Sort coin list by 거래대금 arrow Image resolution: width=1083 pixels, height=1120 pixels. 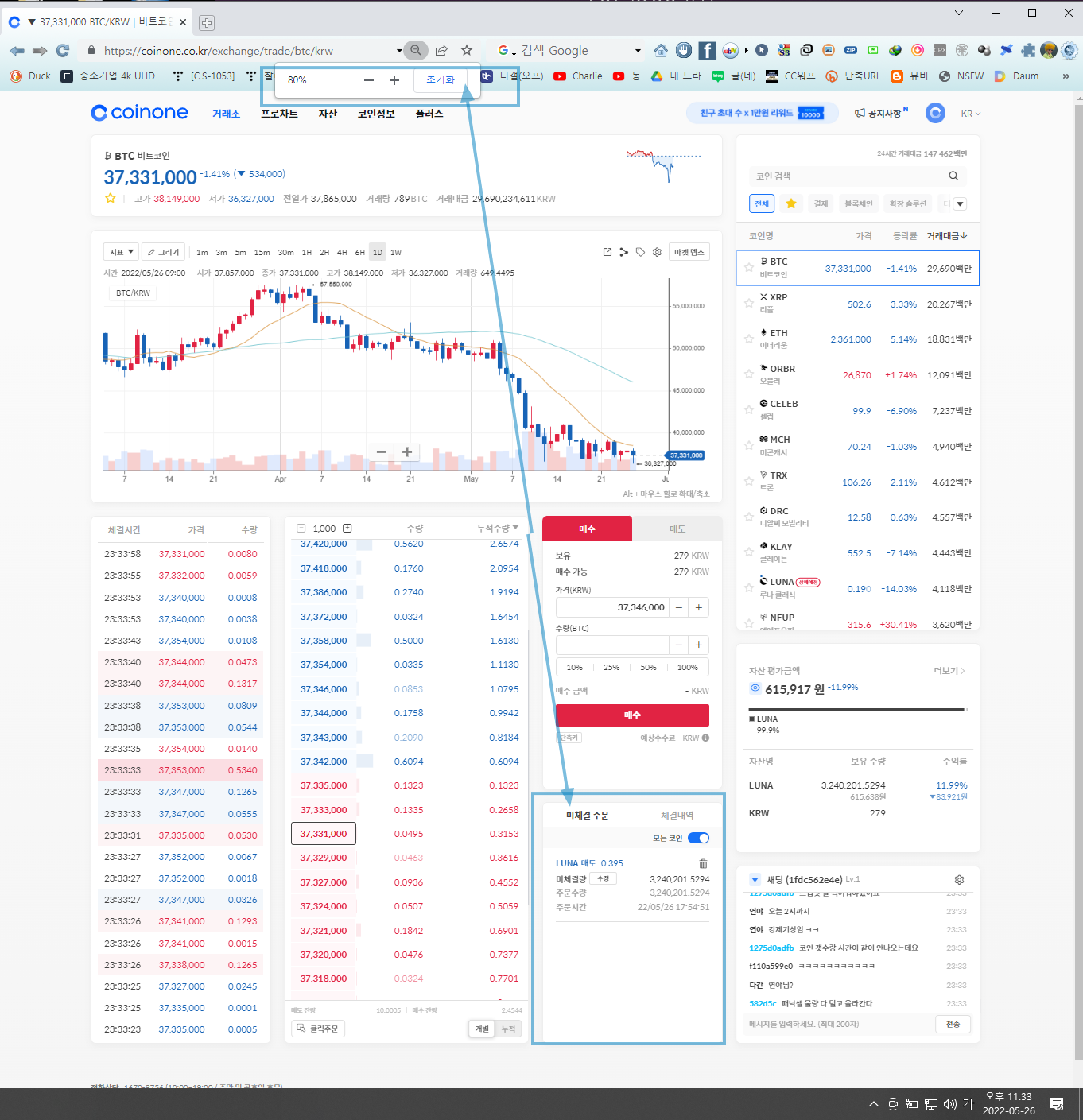(x=947, y=236)
